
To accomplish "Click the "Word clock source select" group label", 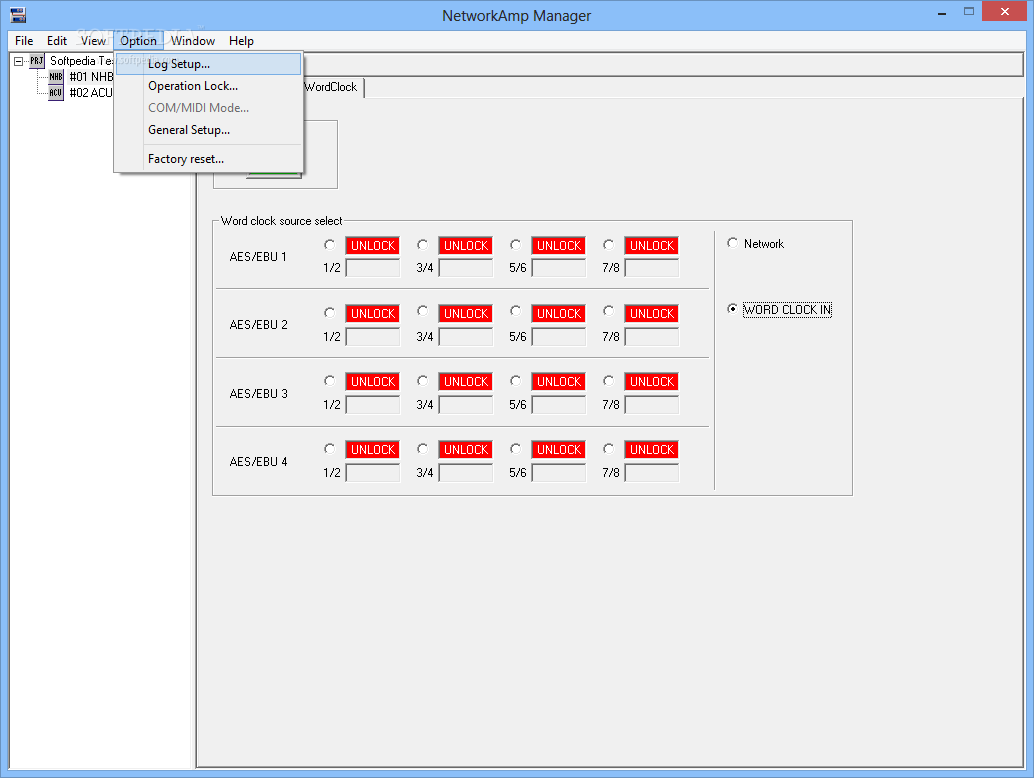I will (x=282, y=221).
